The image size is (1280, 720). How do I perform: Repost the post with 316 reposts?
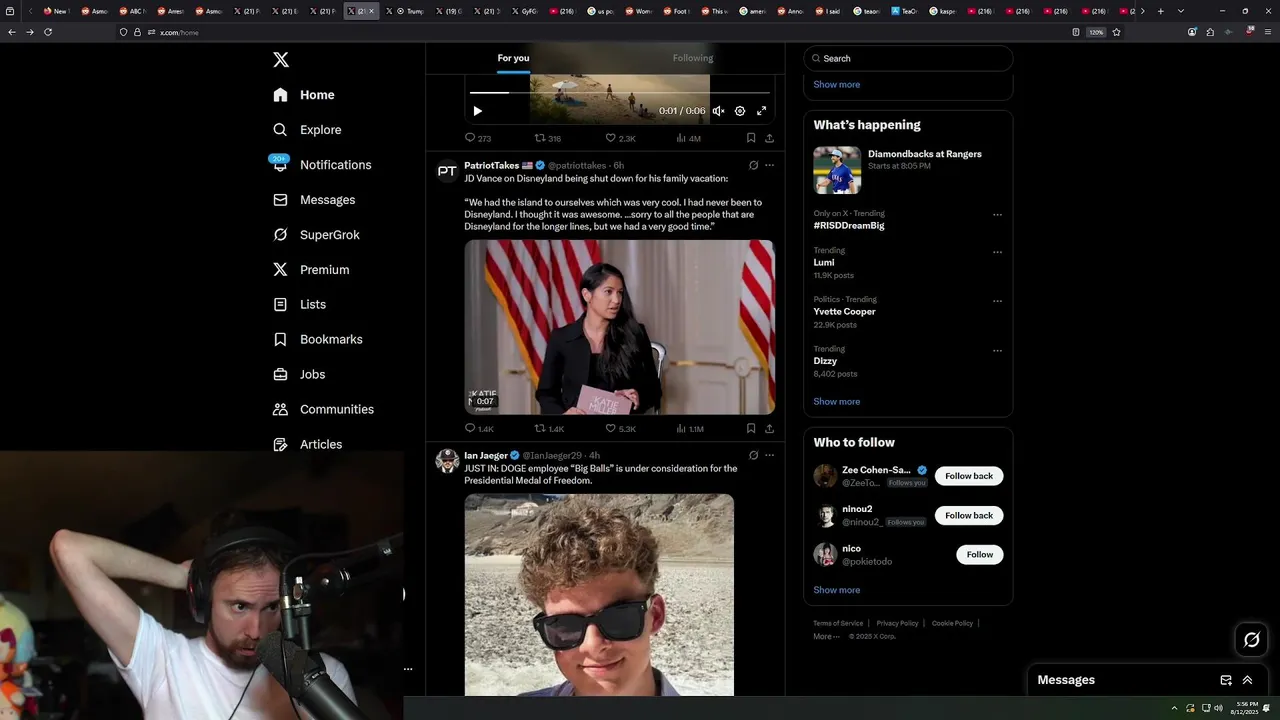tap(548, 138)
